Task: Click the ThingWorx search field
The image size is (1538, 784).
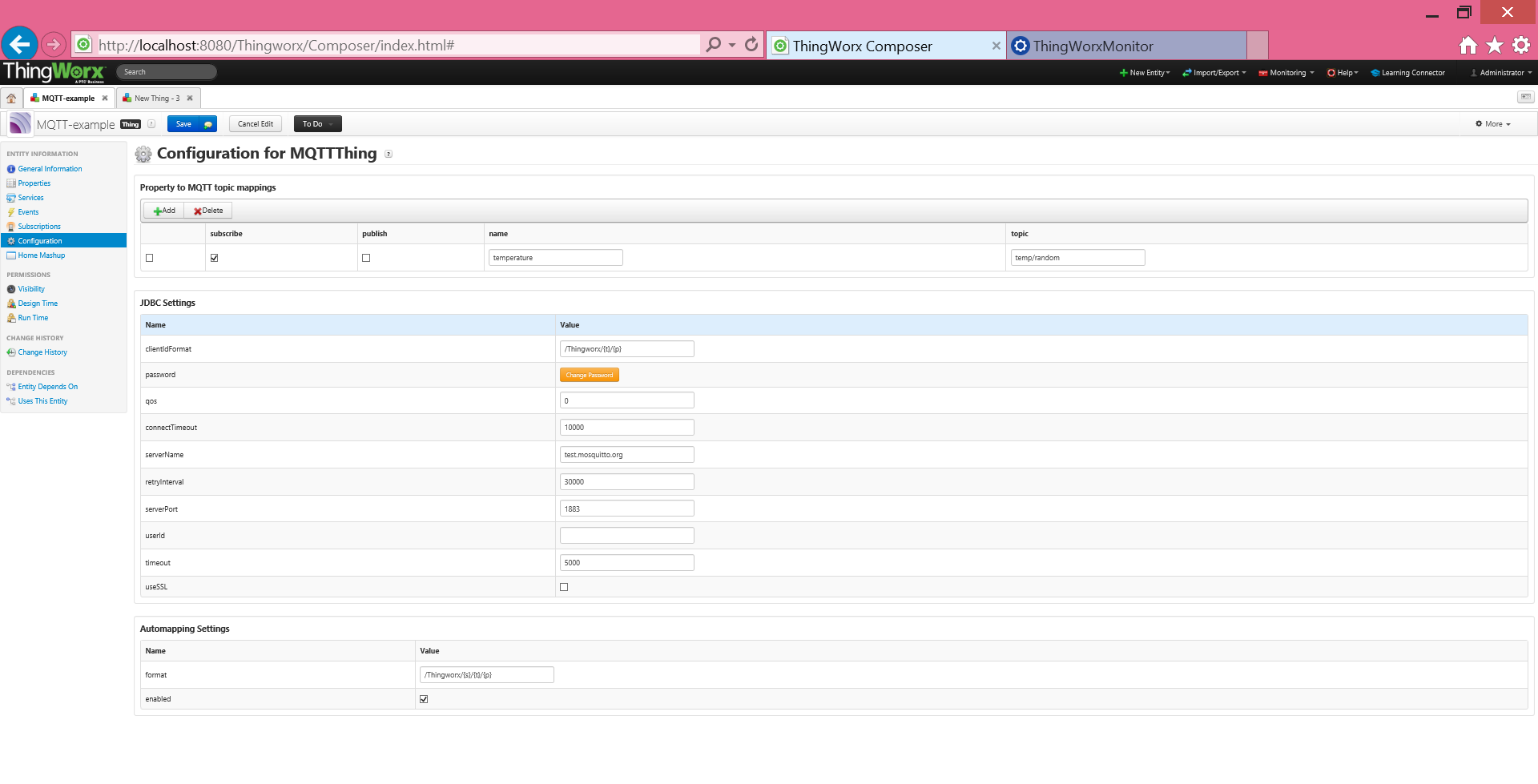Action: pos(167,72)
